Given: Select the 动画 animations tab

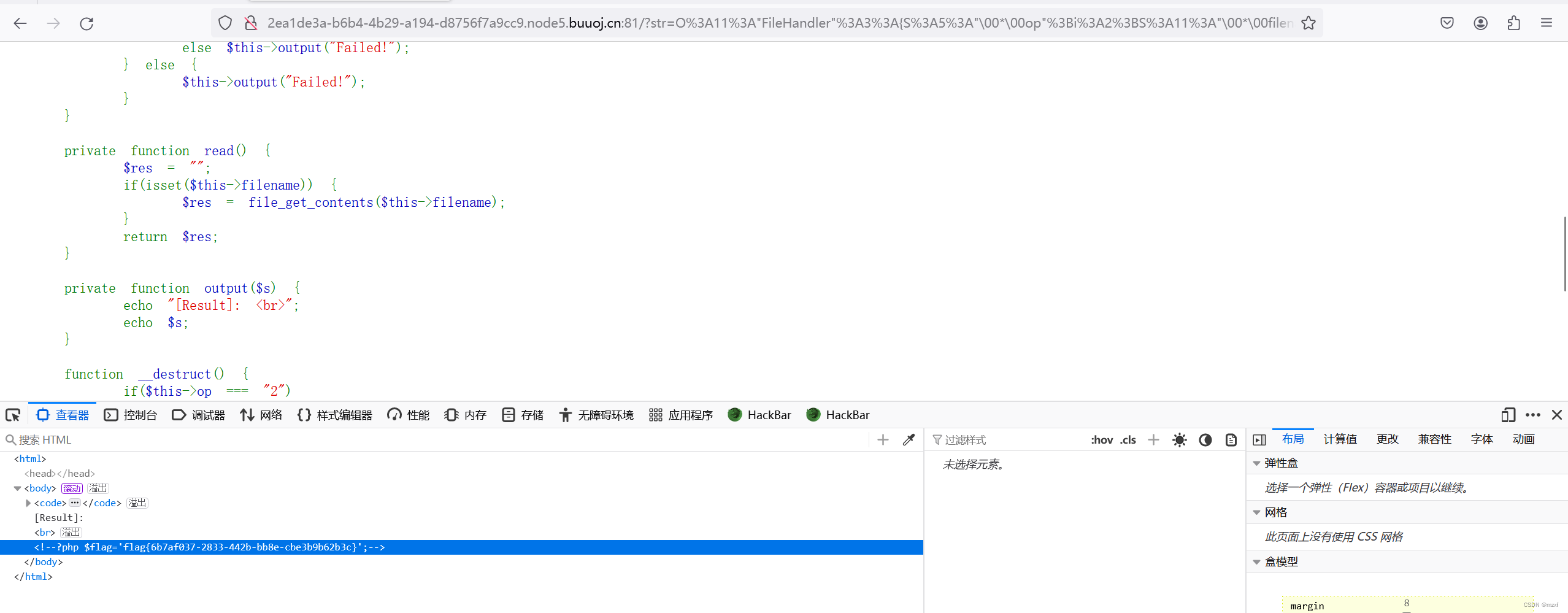Looking at the screenshot, I should [1524, 439].
